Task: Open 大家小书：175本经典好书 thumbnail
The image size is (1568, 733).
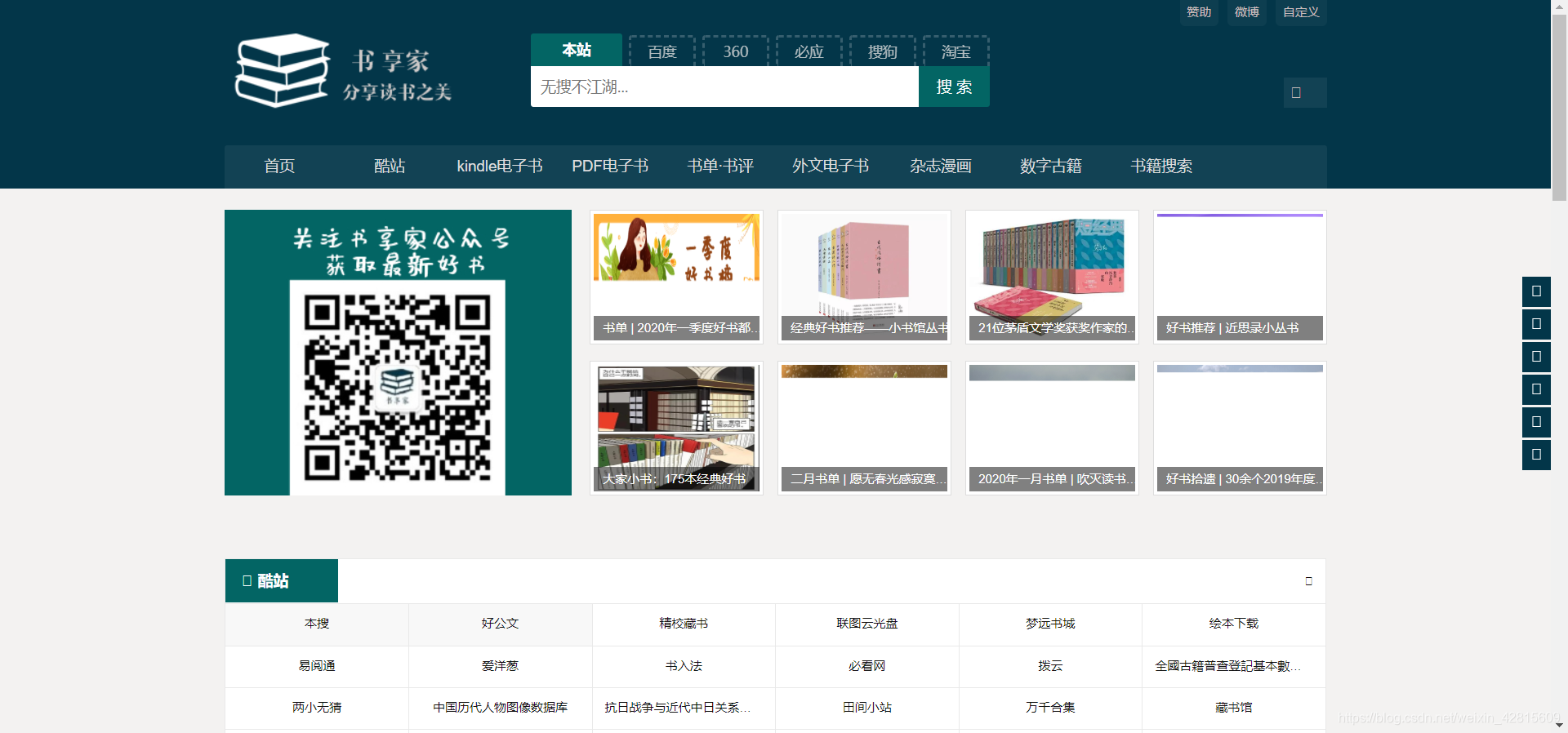Action: [676, 428]
